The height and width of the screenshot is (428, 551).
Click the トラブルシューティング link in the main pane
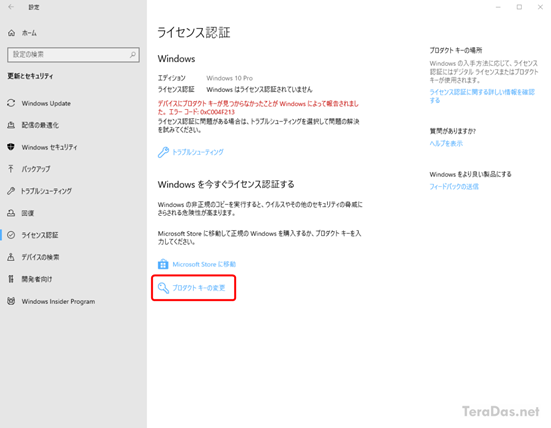[x=198, y=152]
